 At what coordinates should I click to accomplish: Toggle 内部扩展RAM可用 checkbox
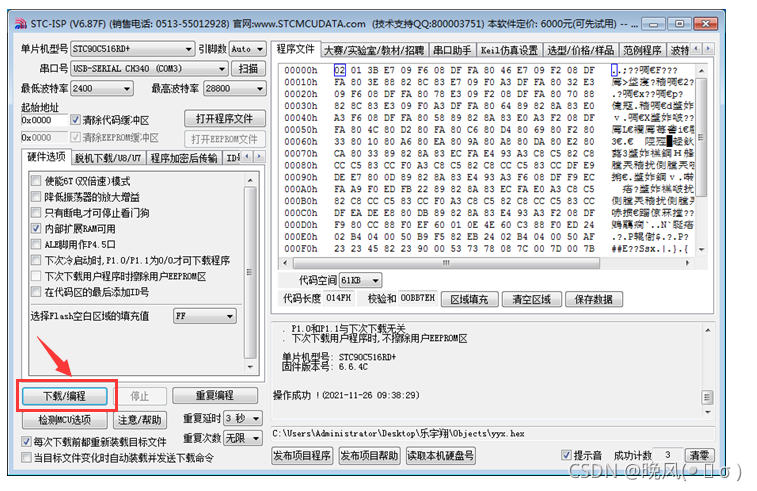[36, 228]
